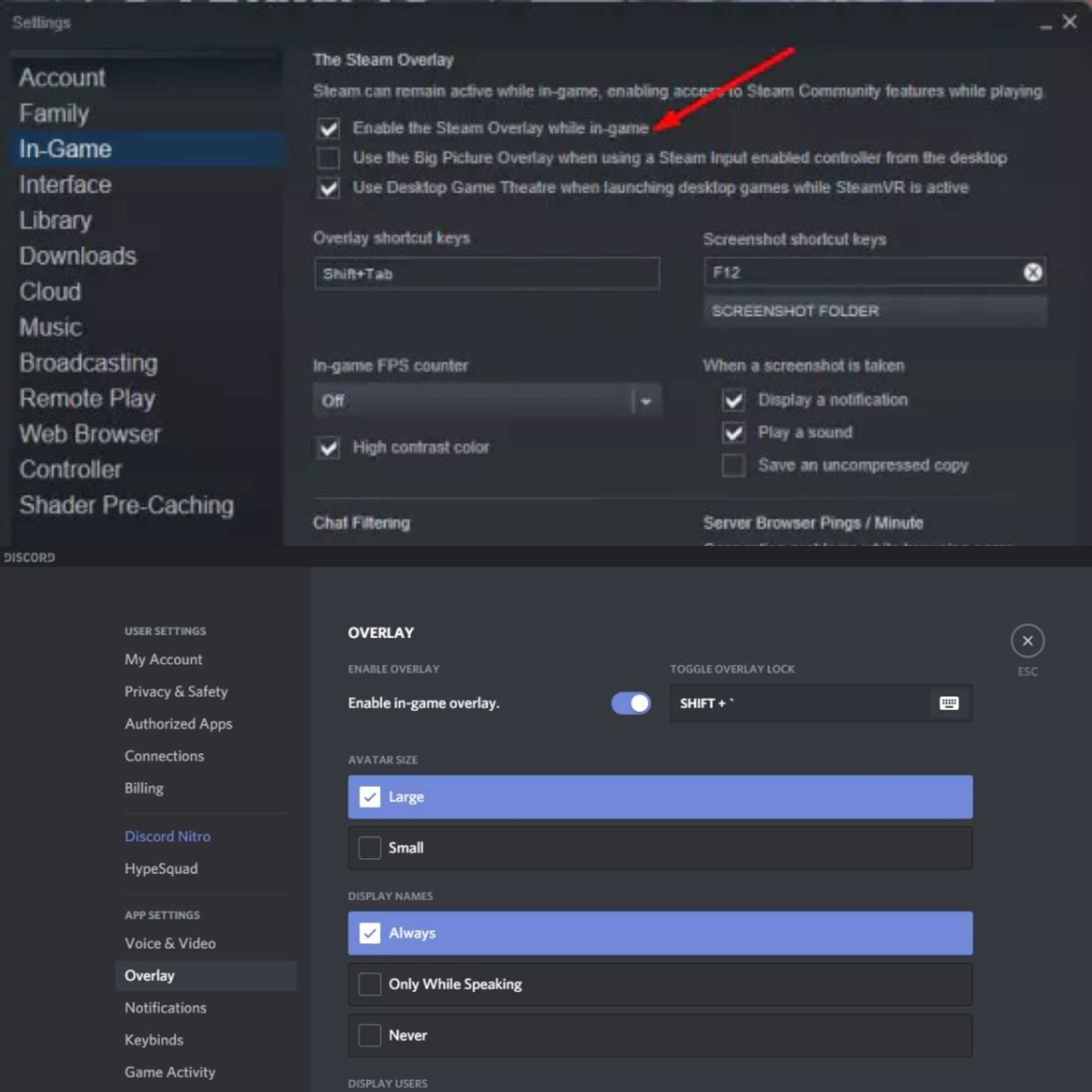Select Small avatar size
Viewport: 1092px width, 1092px height.
tap(660, 848)
